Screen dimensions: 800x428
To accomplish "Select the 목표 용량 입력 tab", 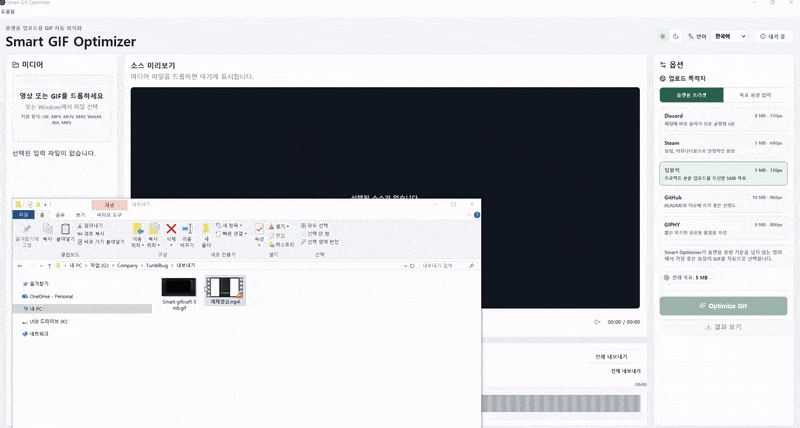I will click(755, 95).
